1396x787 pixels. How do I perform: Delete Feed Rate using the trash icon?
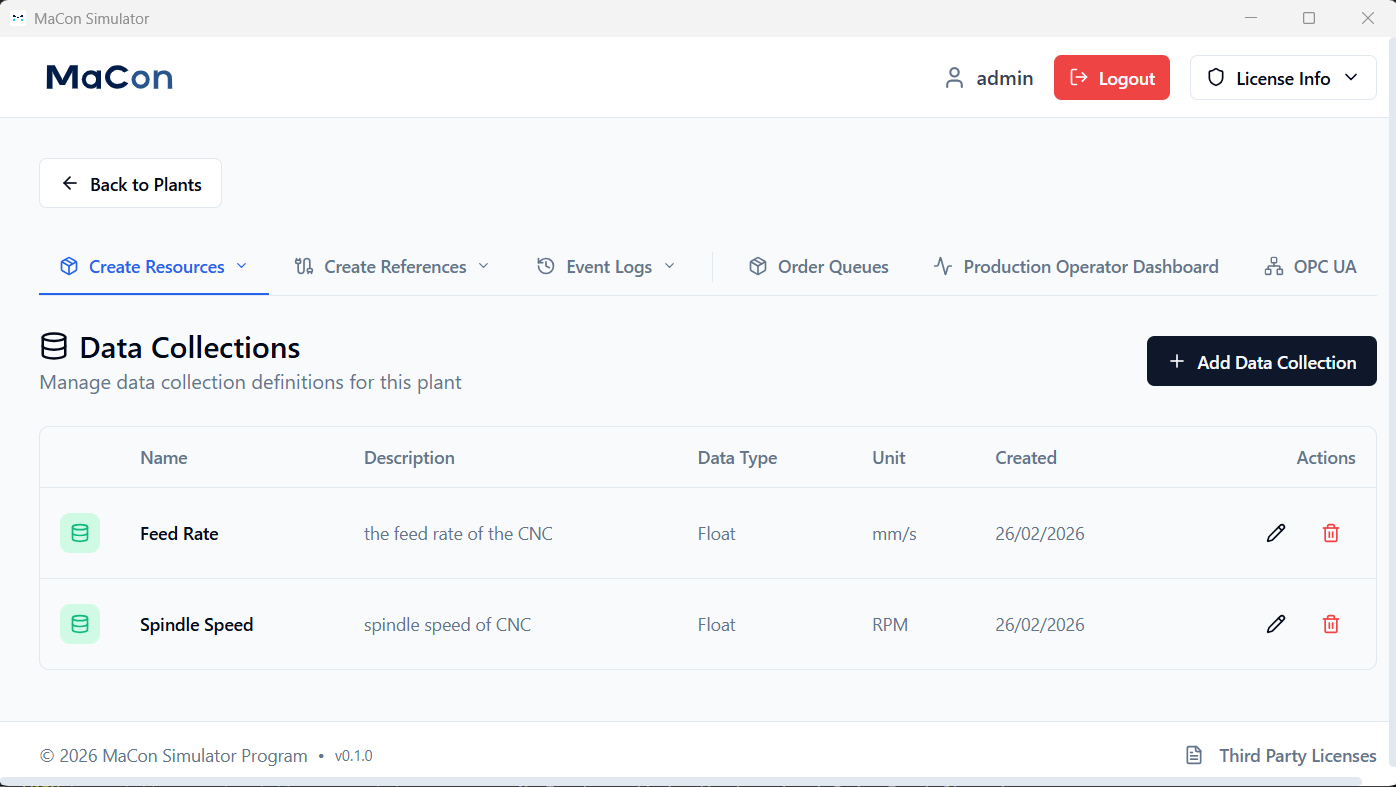tap(1330, 533)
